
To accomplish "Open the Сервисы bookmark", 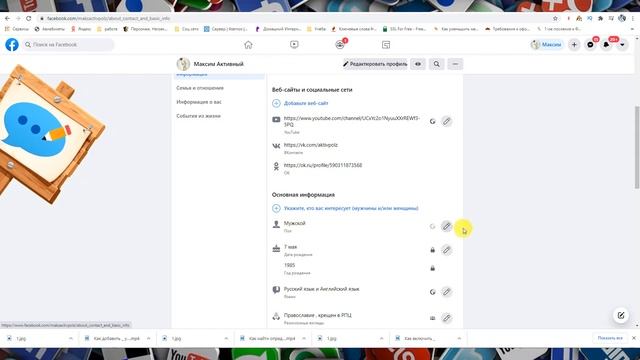I will pyautogui.click(x=17, y=29).
